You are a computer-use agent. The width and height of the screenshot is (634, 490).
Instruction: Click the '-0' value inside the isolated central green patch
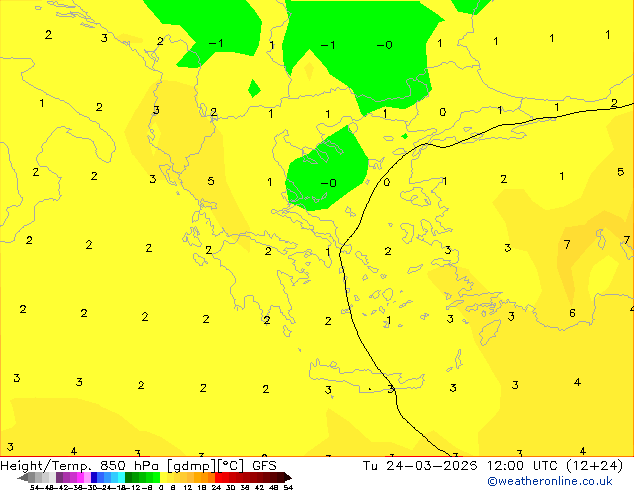click(x=328, y=183)
